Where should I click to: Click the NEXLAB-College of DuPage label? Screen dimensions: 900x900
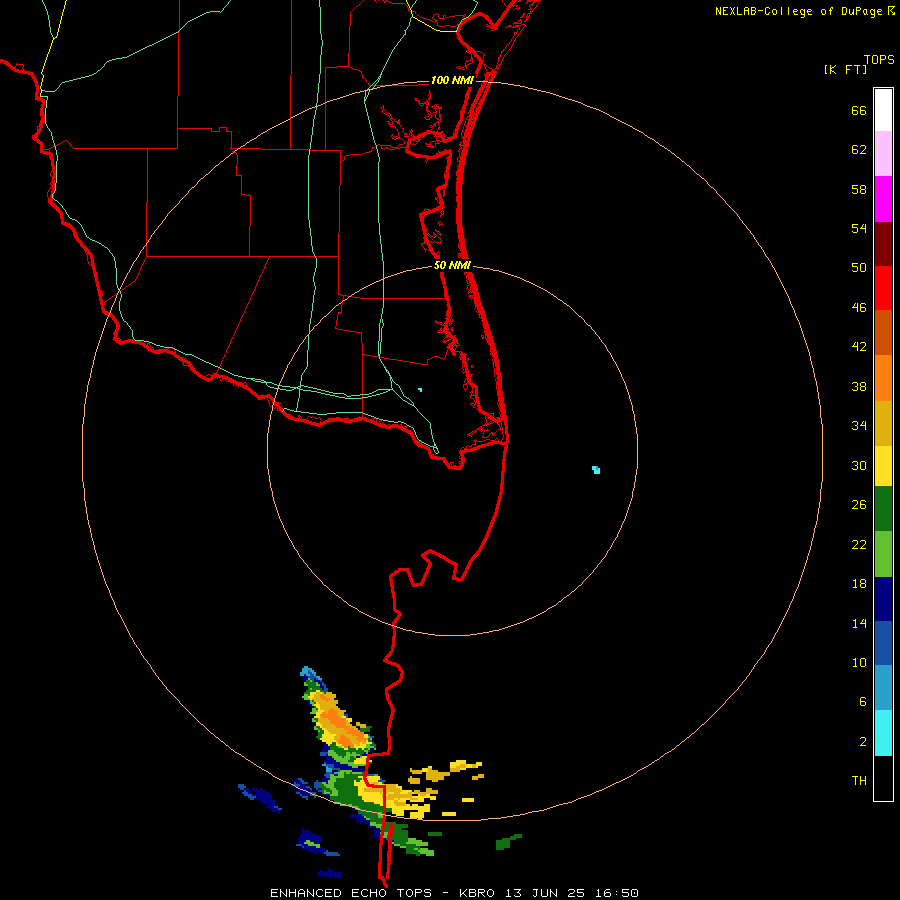[798, 11]
